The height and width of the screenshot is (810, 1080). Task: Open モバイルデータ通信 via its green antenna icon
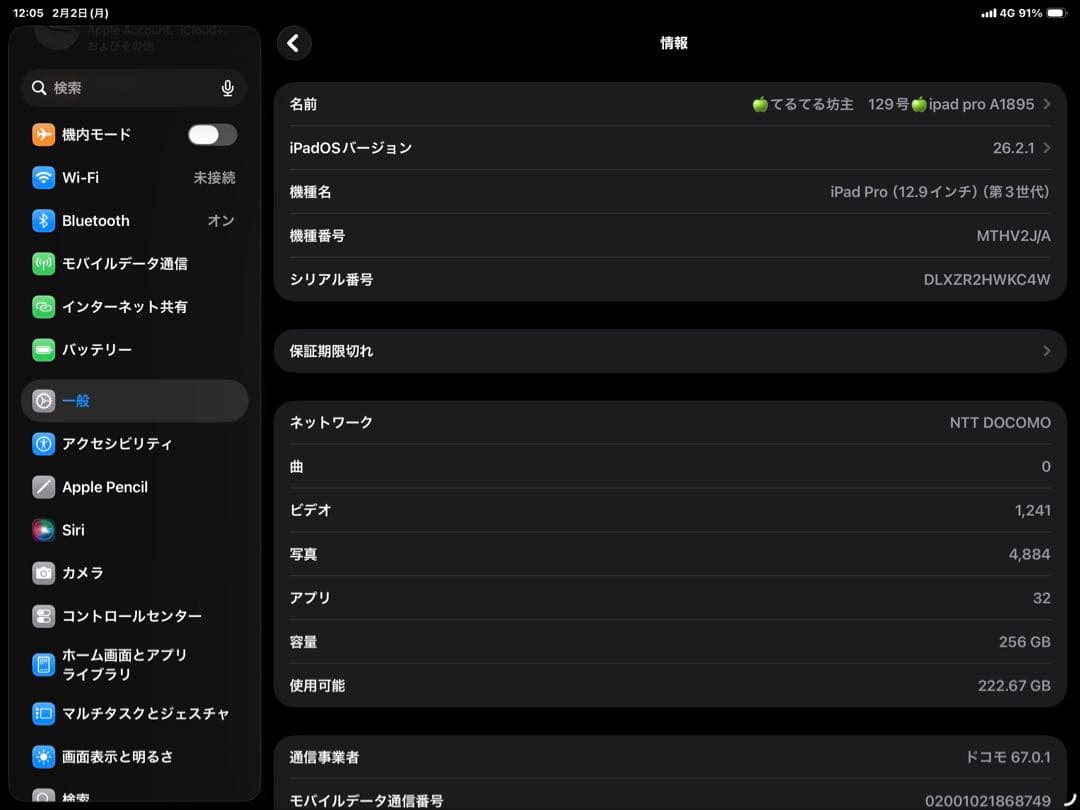point(44,264)
